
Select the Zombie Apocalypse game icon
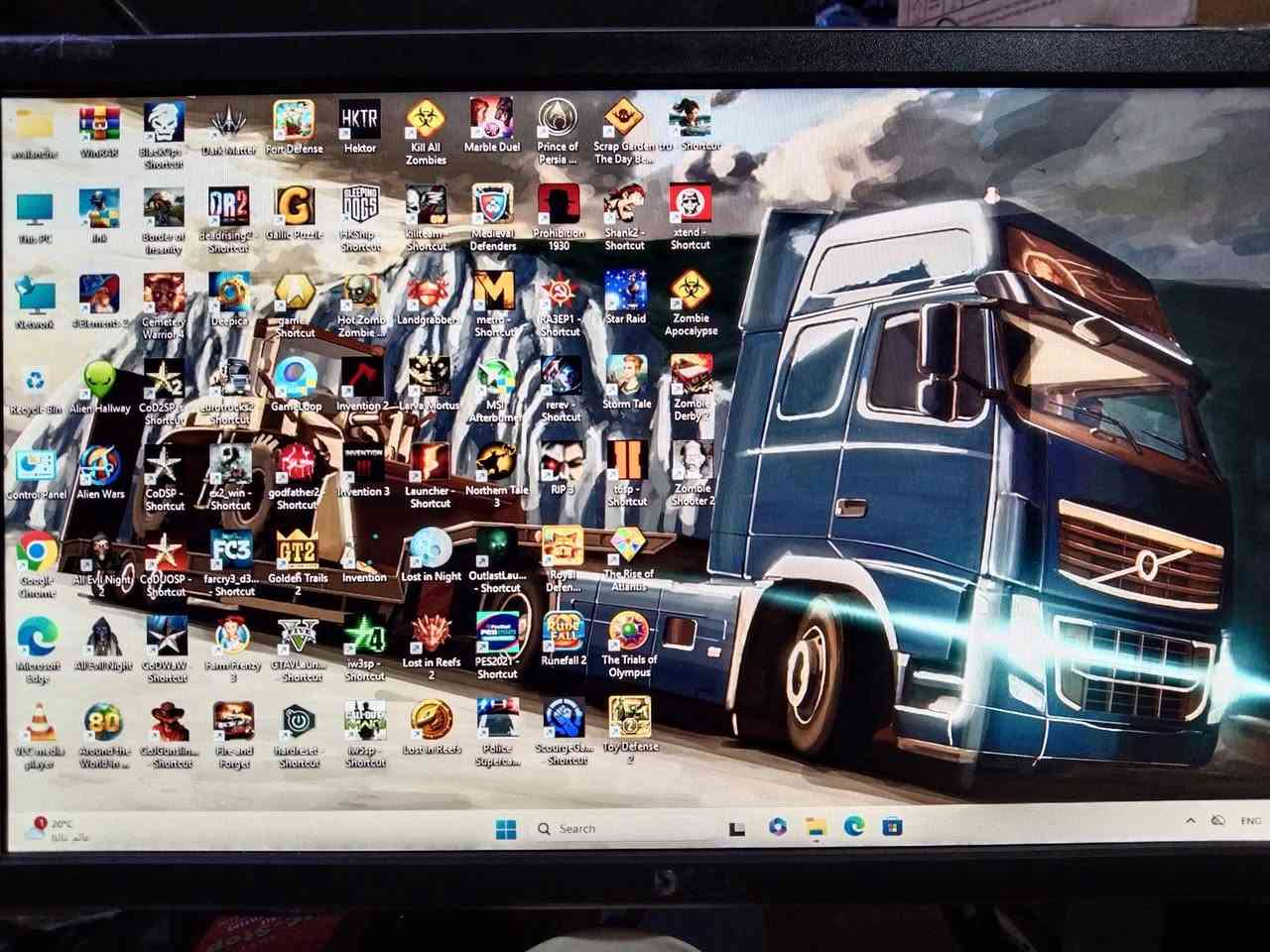pyautogui.click(x=691, y=294)
